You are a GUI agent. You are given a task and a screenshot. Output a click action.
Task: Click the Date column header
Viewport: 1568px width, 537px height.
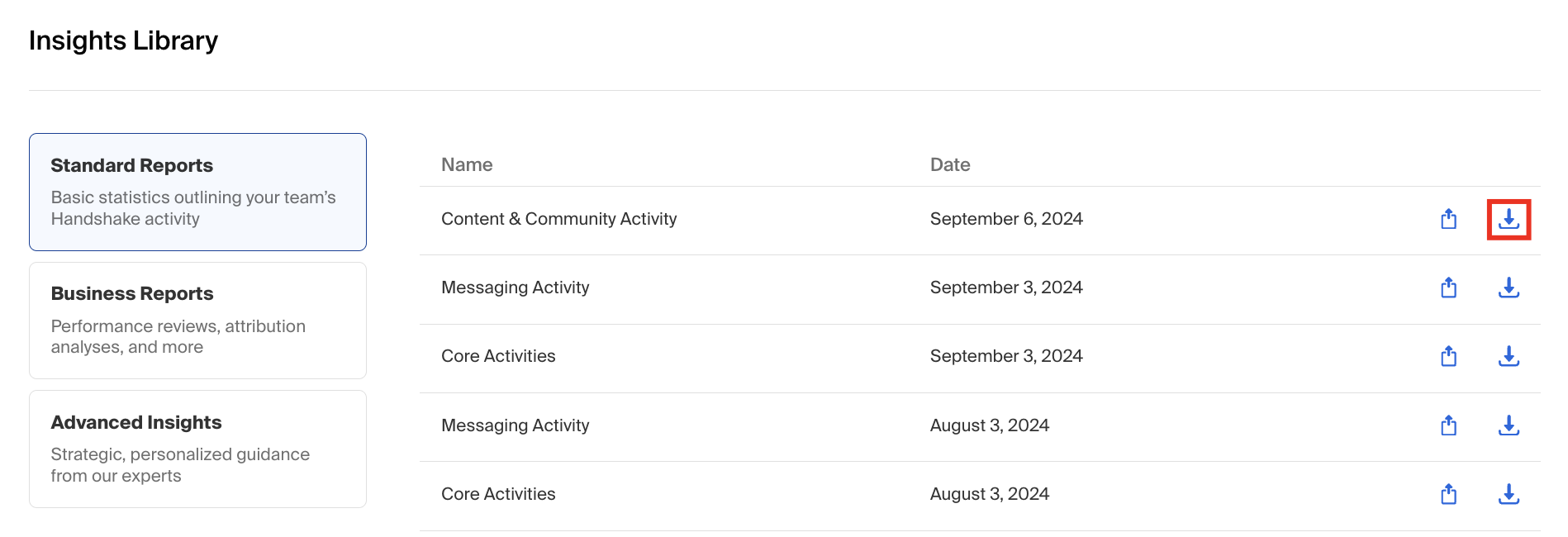(x=950, y=164)
